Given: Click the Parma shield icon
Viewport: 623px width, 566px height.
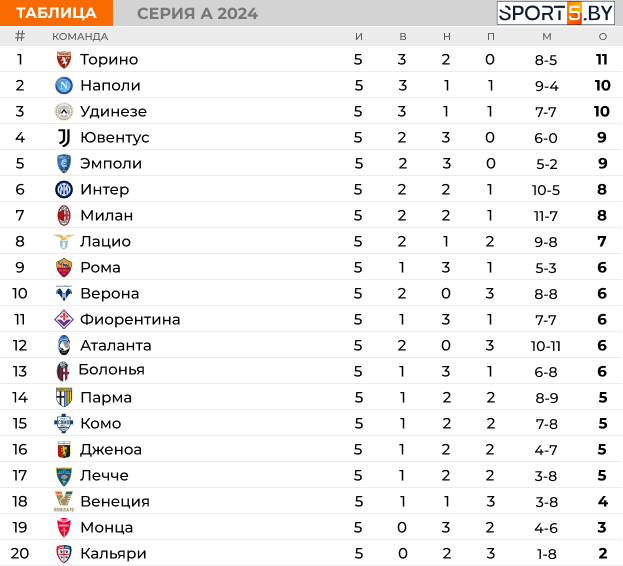Looking at the screenshot, I should click(x=64, y=397).
